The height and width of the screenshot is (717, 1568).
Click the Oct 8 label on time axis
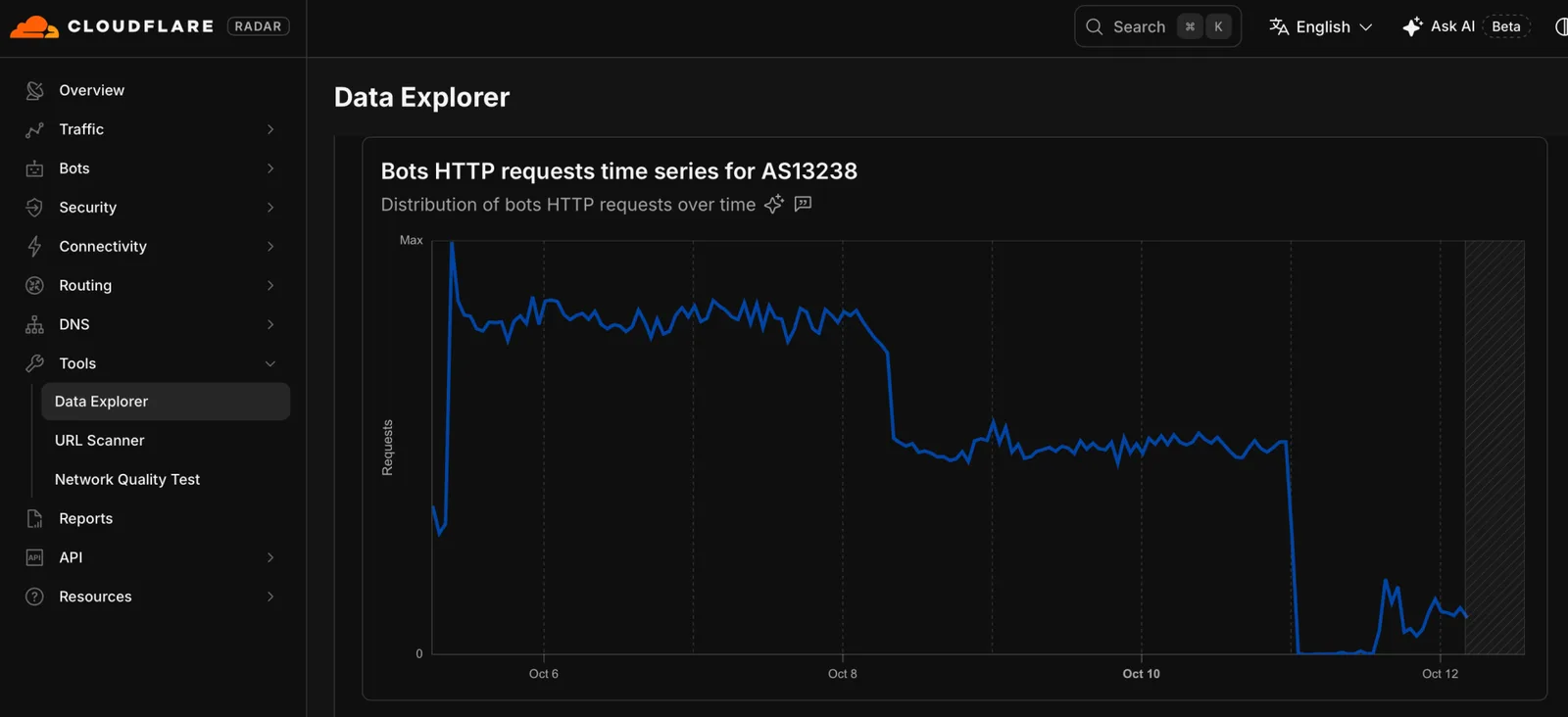[x=842, y=674]
